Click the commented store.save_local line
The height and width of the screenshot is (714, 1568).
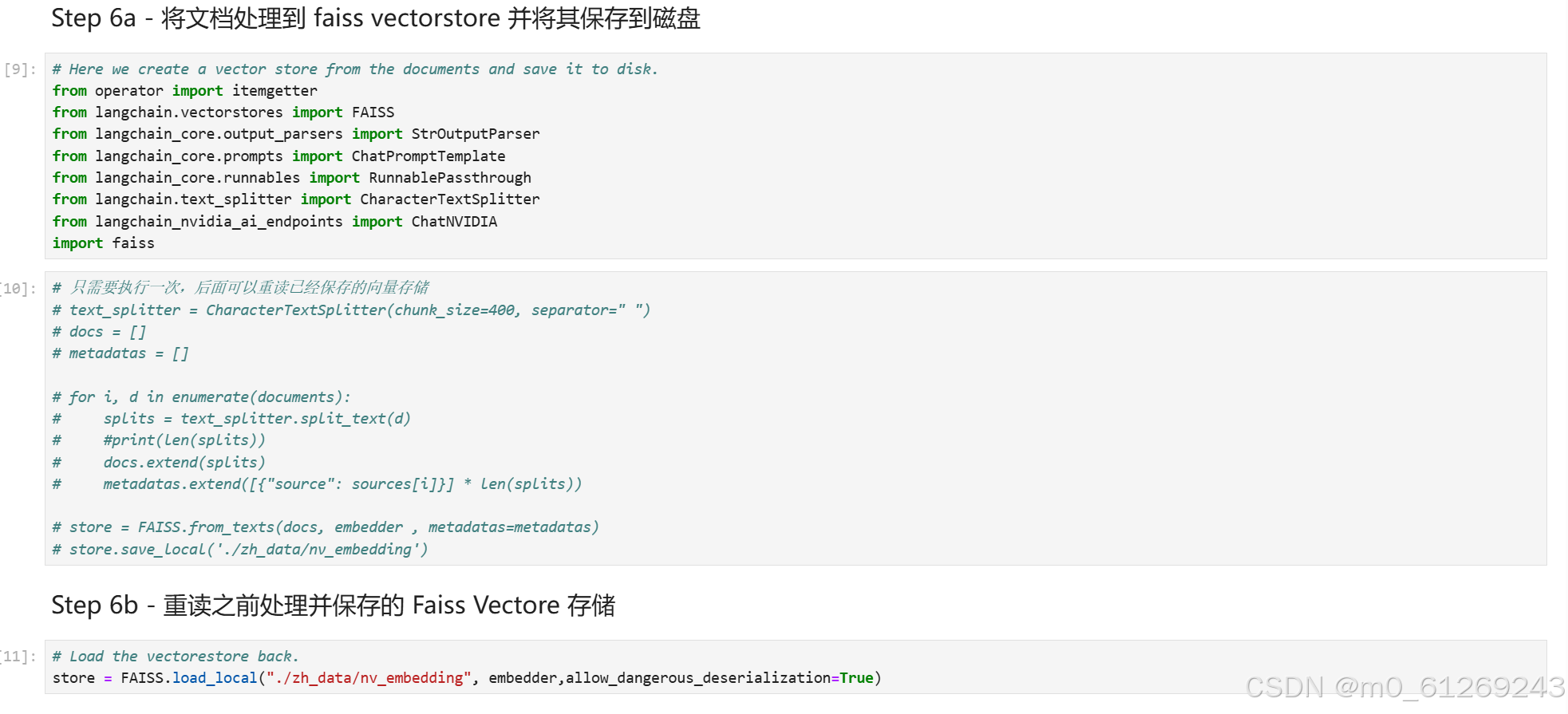coord(240,550)
